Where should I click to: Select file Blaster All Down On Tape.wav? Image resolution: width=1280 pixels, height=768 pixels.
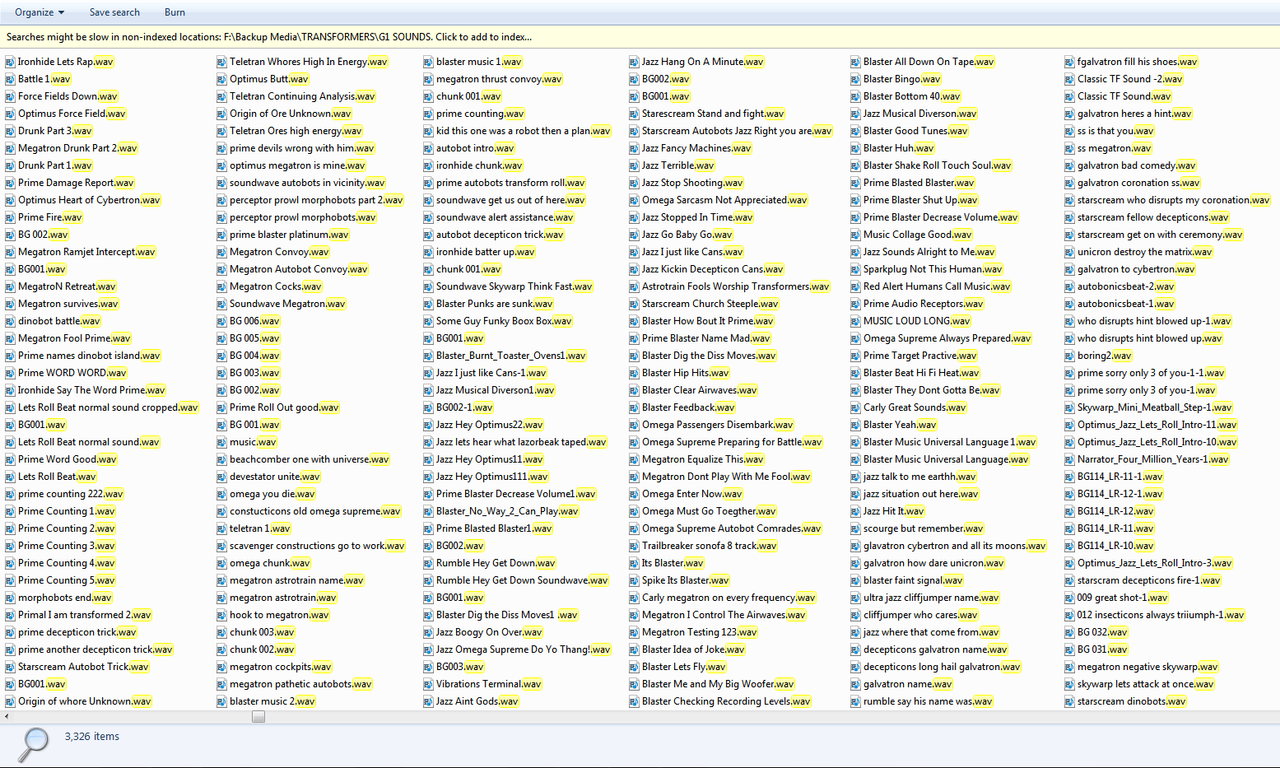point(929,62)
